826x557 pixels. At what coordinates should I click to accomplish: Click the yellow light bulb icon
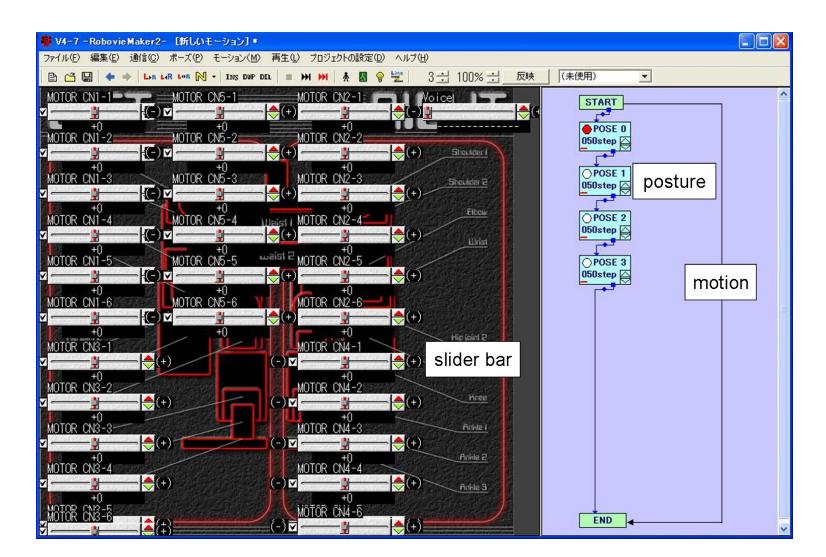pyautogui.click(x=380, y=77)
